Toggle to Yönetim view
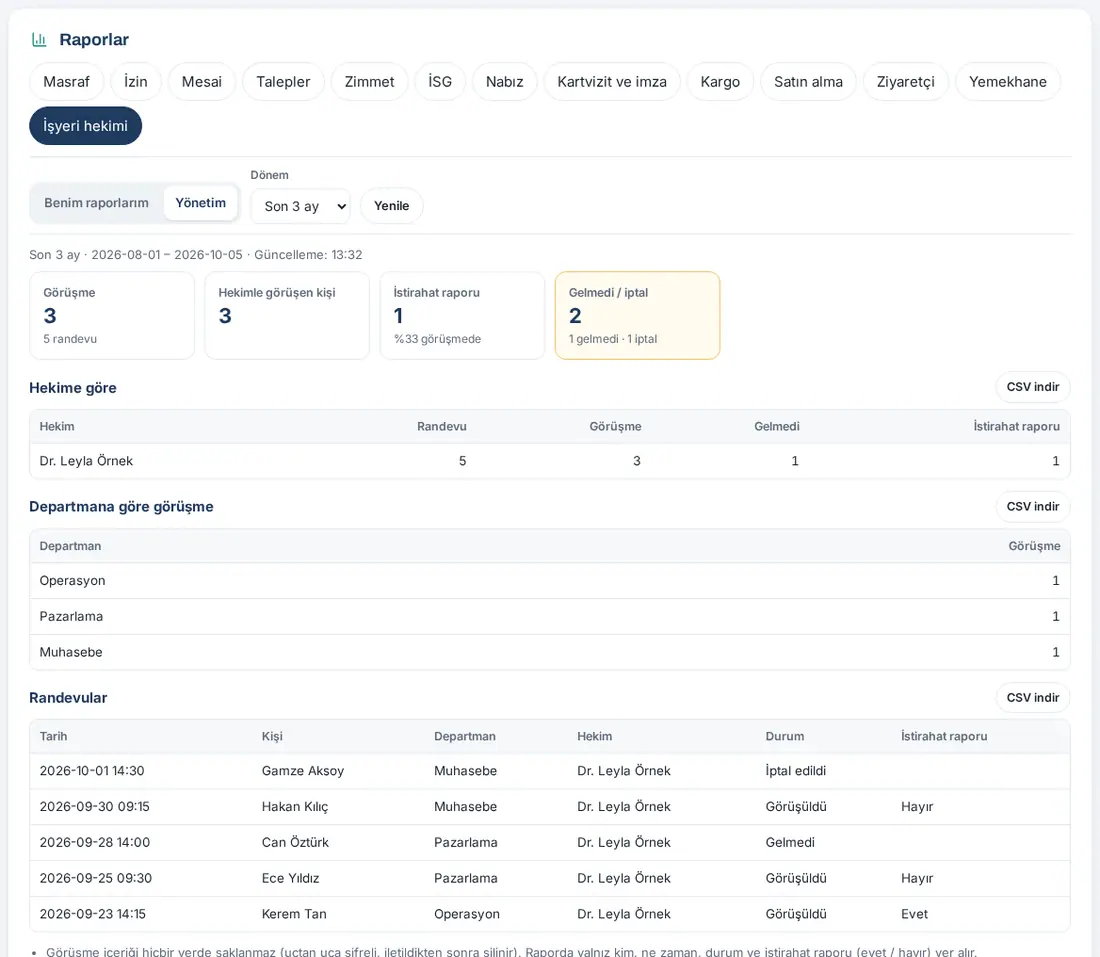Viewport: 1100px width, 957px height. tap(201, 203)
